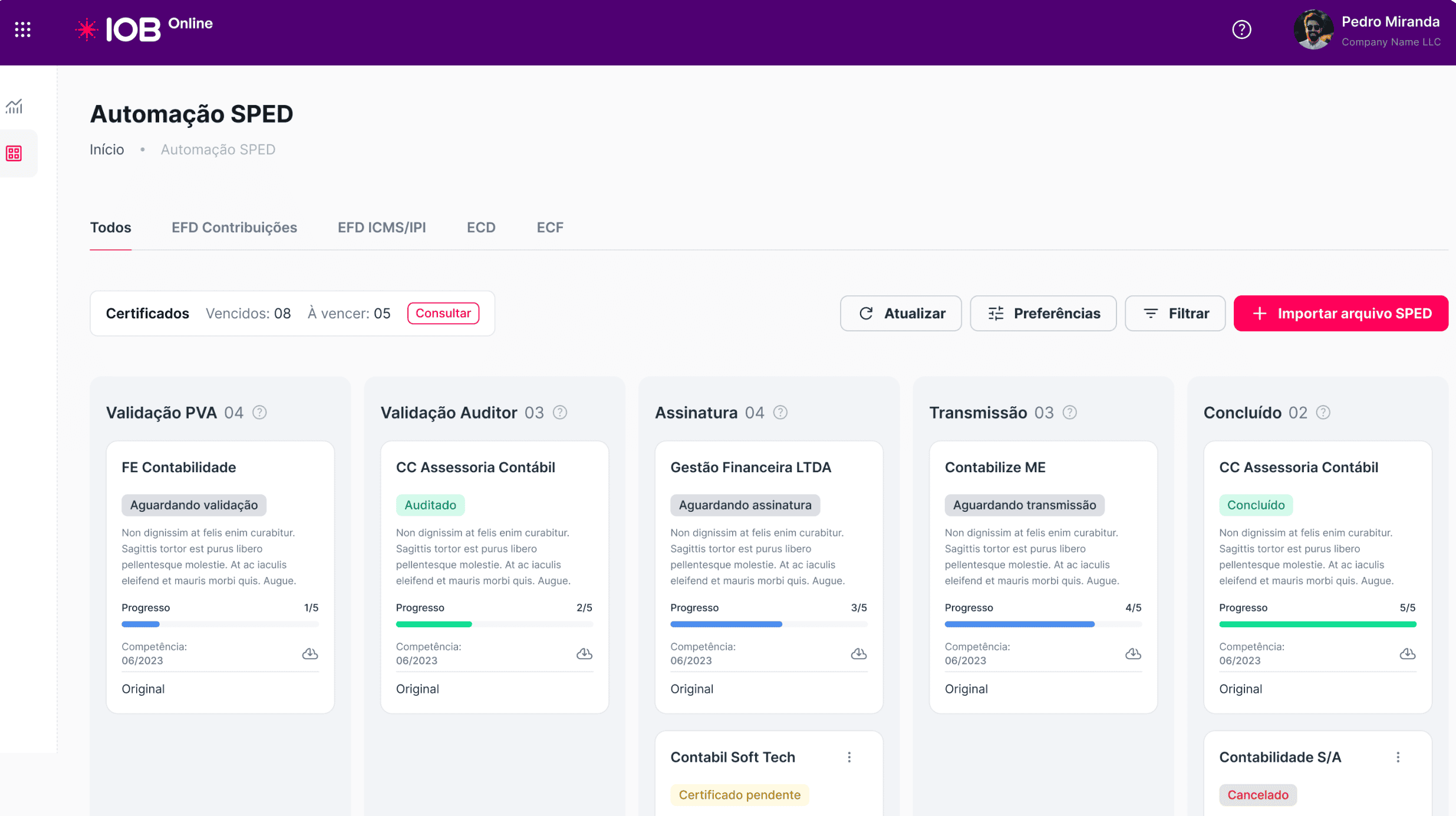Open the analytics chart sidebar icon

pos(14,106)
